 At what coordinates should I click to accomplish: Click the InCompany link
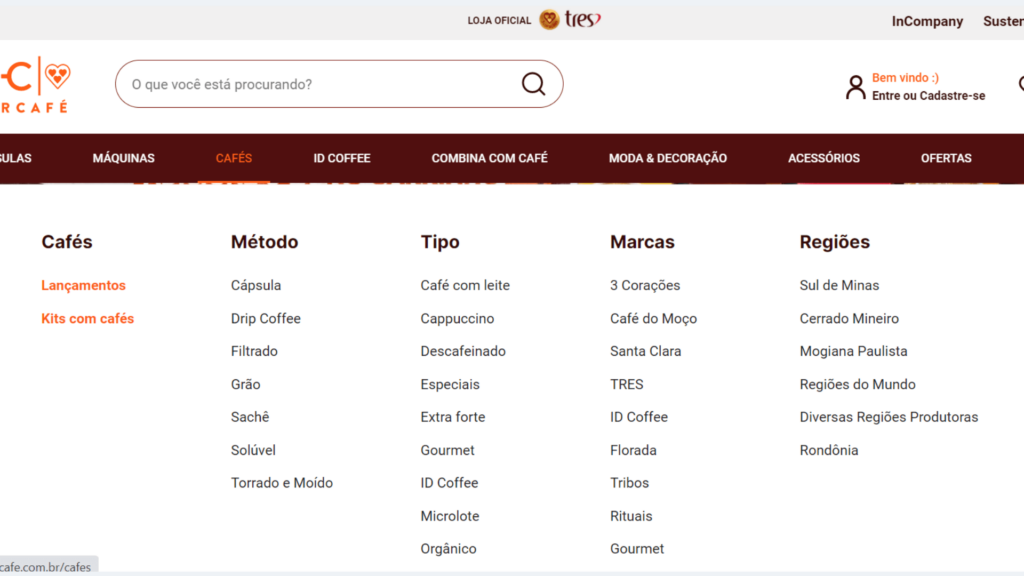[x=927, y=21]
